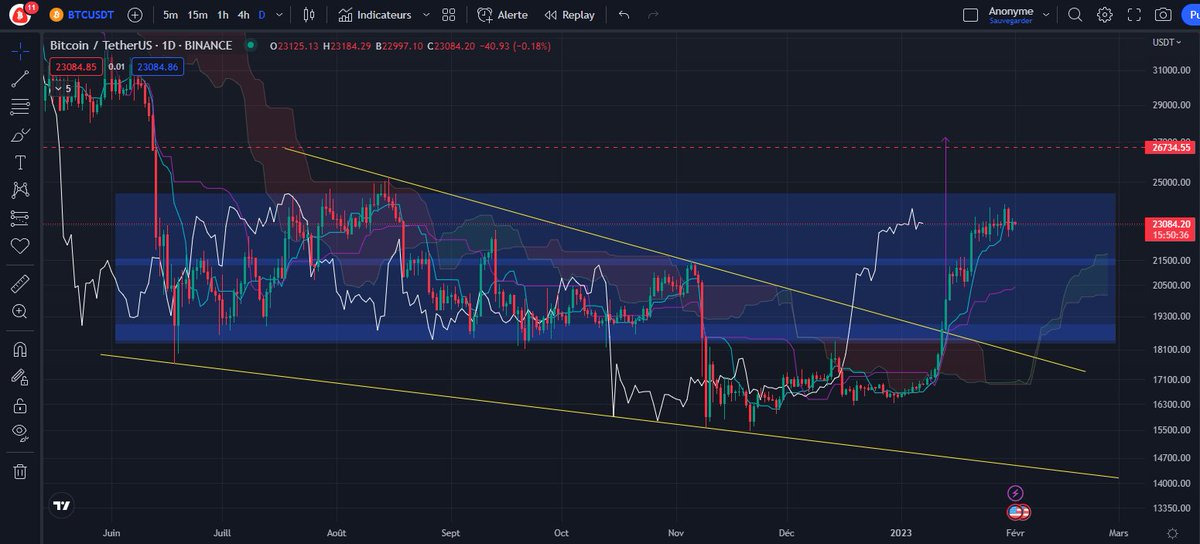Take a chart snapshot with camera
Image resolution: width=1200 pixels, height=544 pixels.
(x=1163, y=15)
